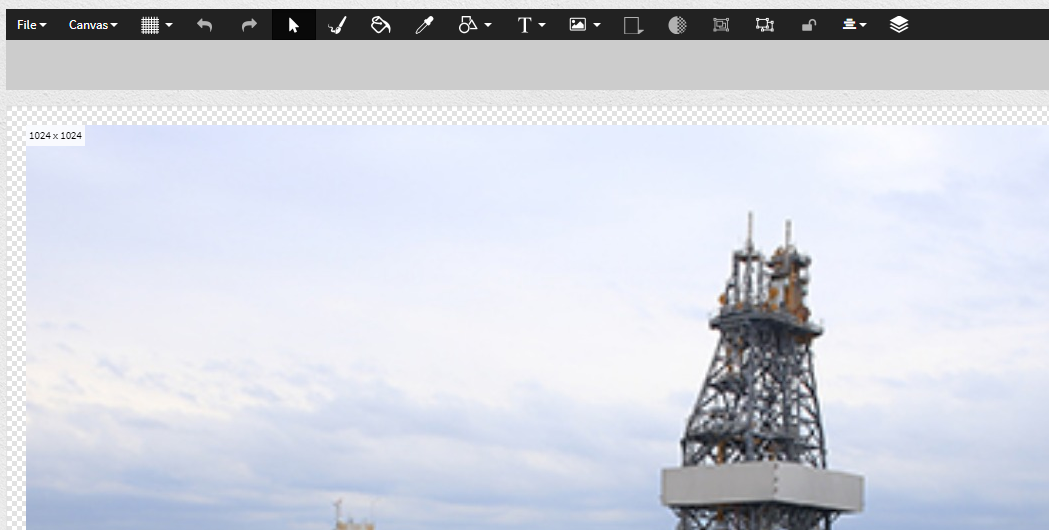Screen dimensions: 1049x530
Task: Click the canvas resize icon
Action: (634, 25)
